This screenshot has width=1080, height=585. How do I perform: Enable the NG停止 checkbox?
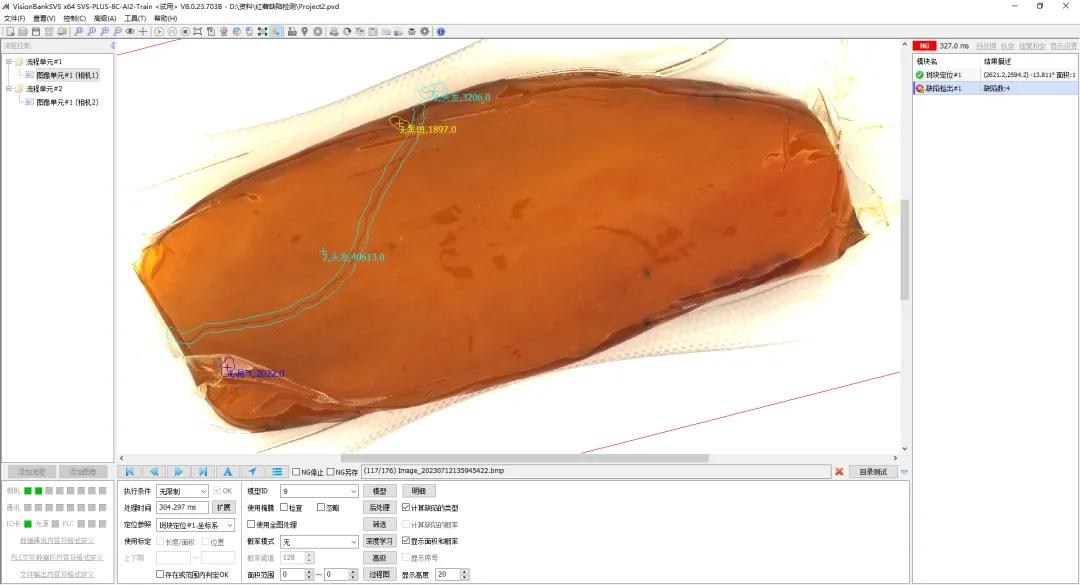(296, 472)
